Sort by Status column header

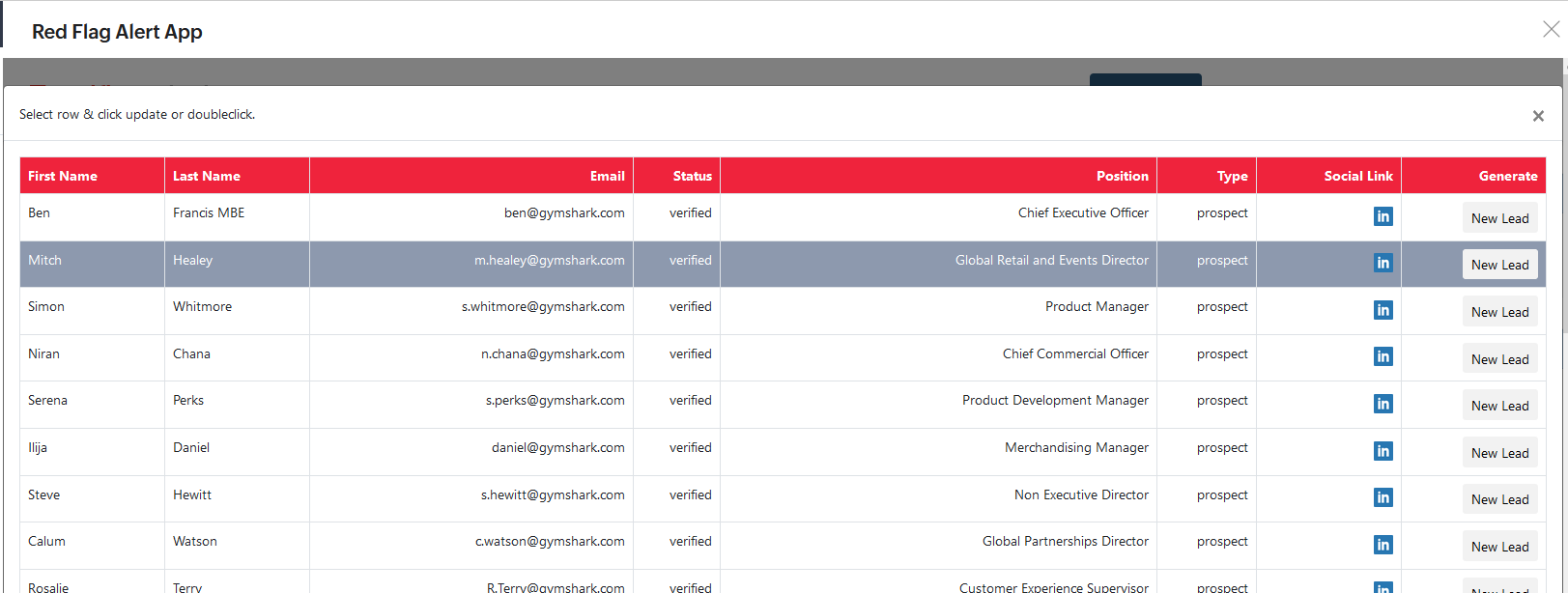pyautogui.click(x=676, y=176)
